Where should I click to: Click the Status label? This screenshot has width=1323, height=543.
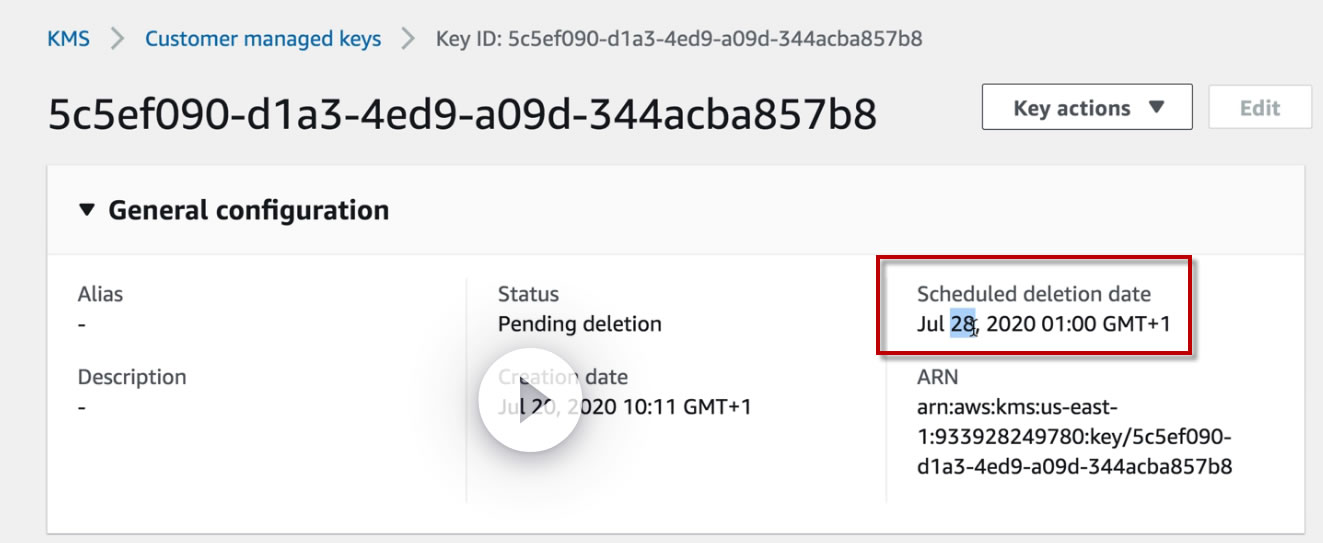[x=528, y=294]
